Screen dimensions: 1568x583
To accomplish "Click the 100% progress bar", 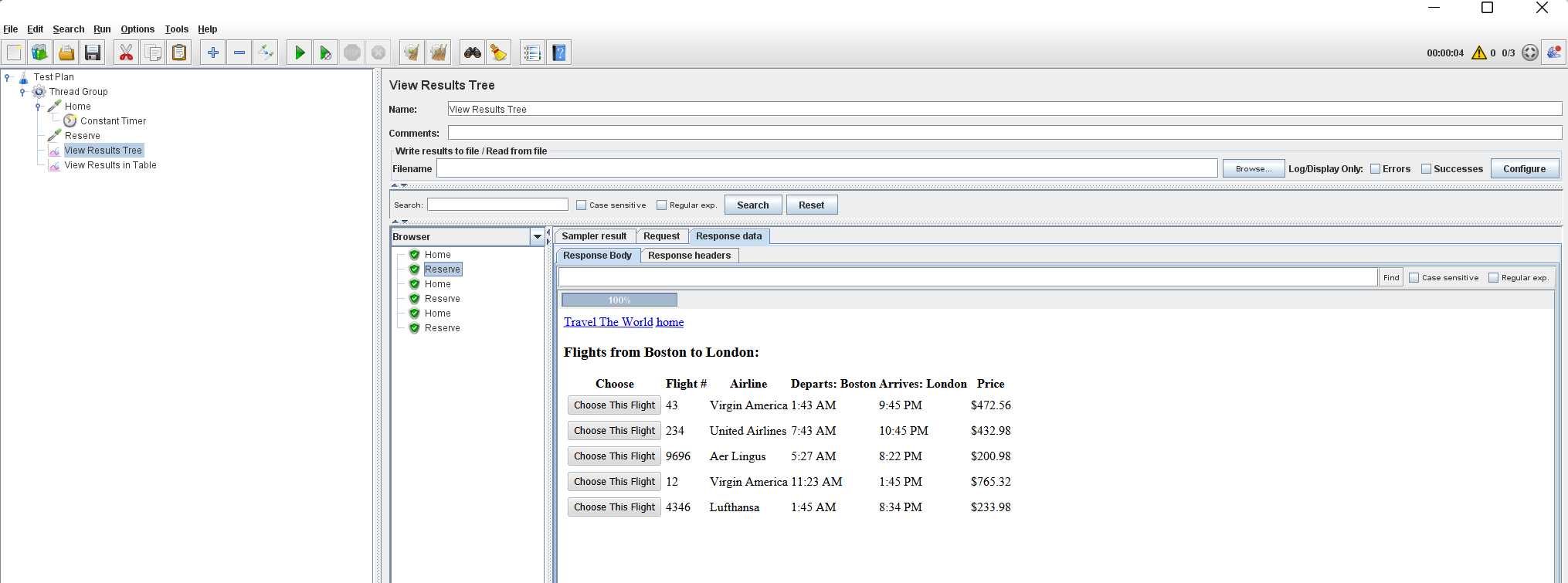I will 619,300.
